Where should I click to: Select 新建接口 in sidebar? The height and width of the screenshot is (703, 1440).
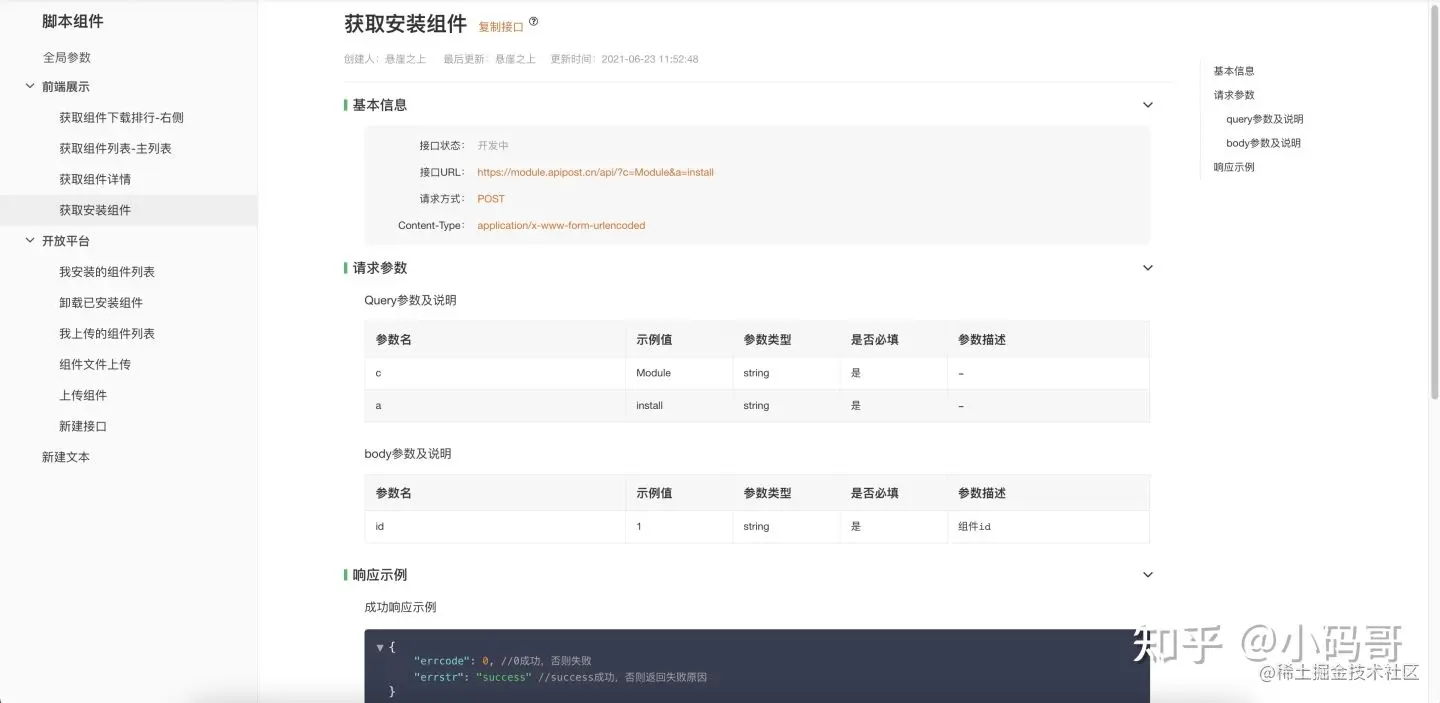83,426
